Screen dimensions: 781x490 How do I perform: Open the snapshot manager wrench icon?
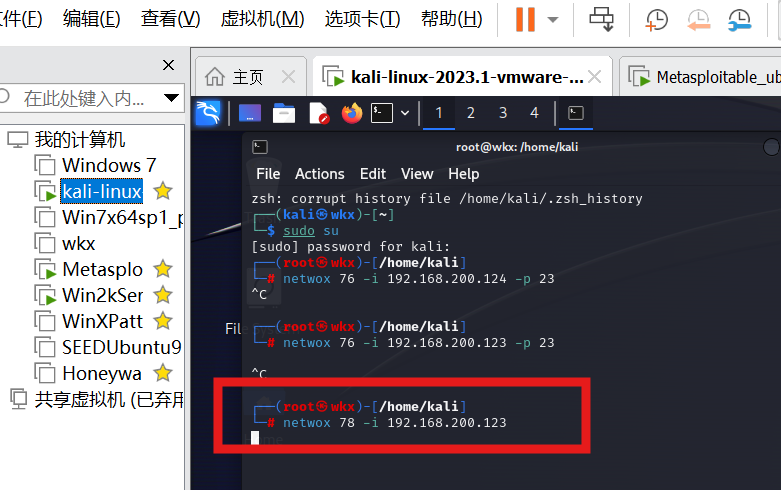coord(739,20)
